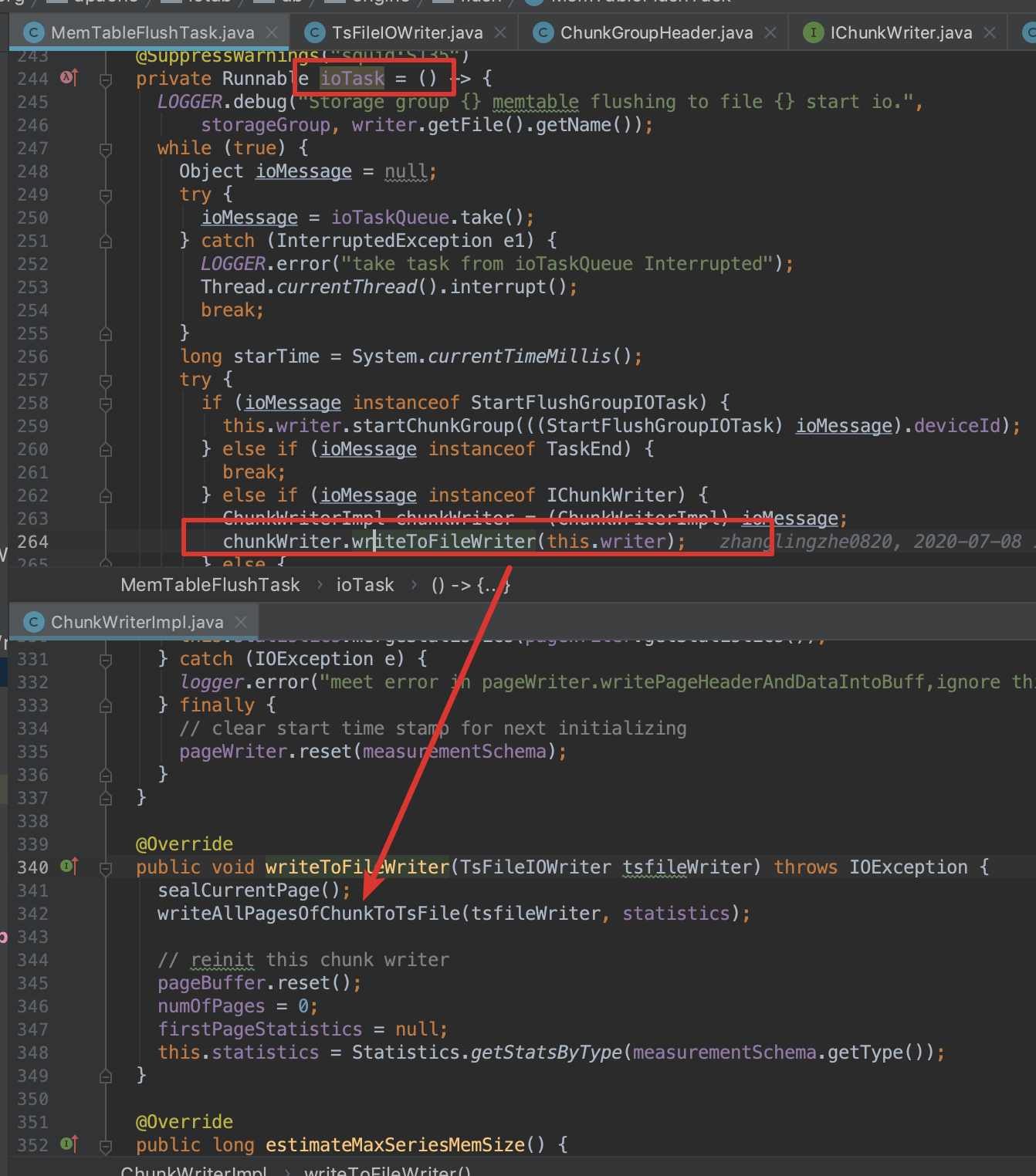
Task: Click the class icon on ChunkGroupHeader.java tab
Action: [x=543, y=32]
